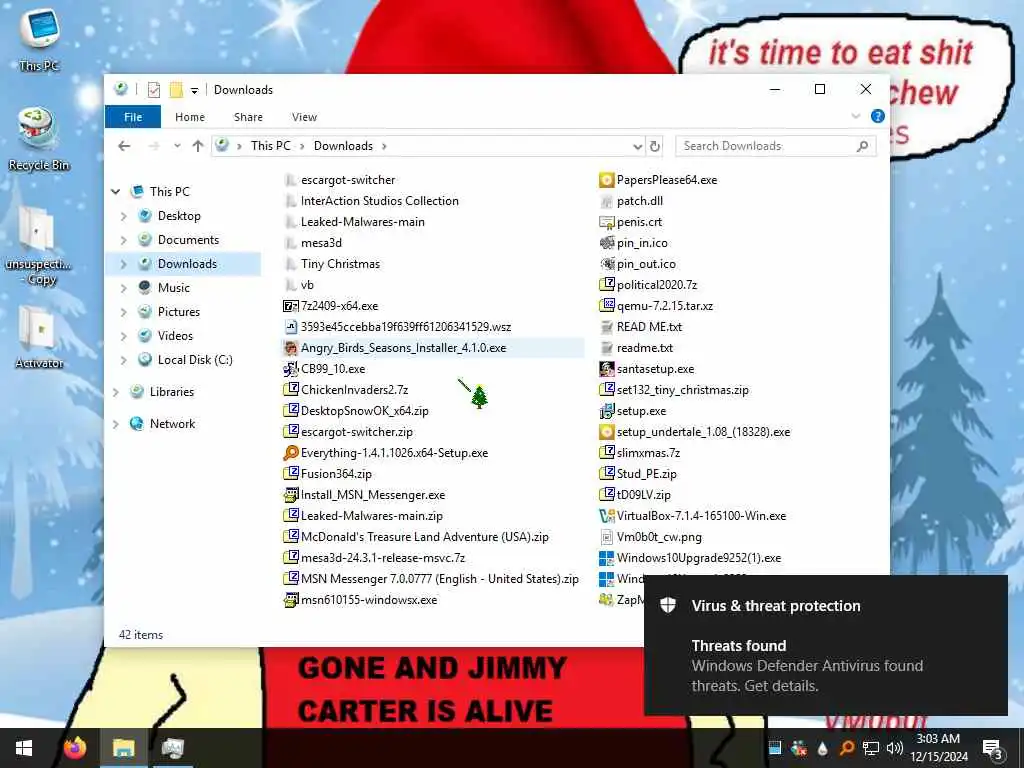Focus the Search Downloads field
1024x768 pixels.
point(775,146)
